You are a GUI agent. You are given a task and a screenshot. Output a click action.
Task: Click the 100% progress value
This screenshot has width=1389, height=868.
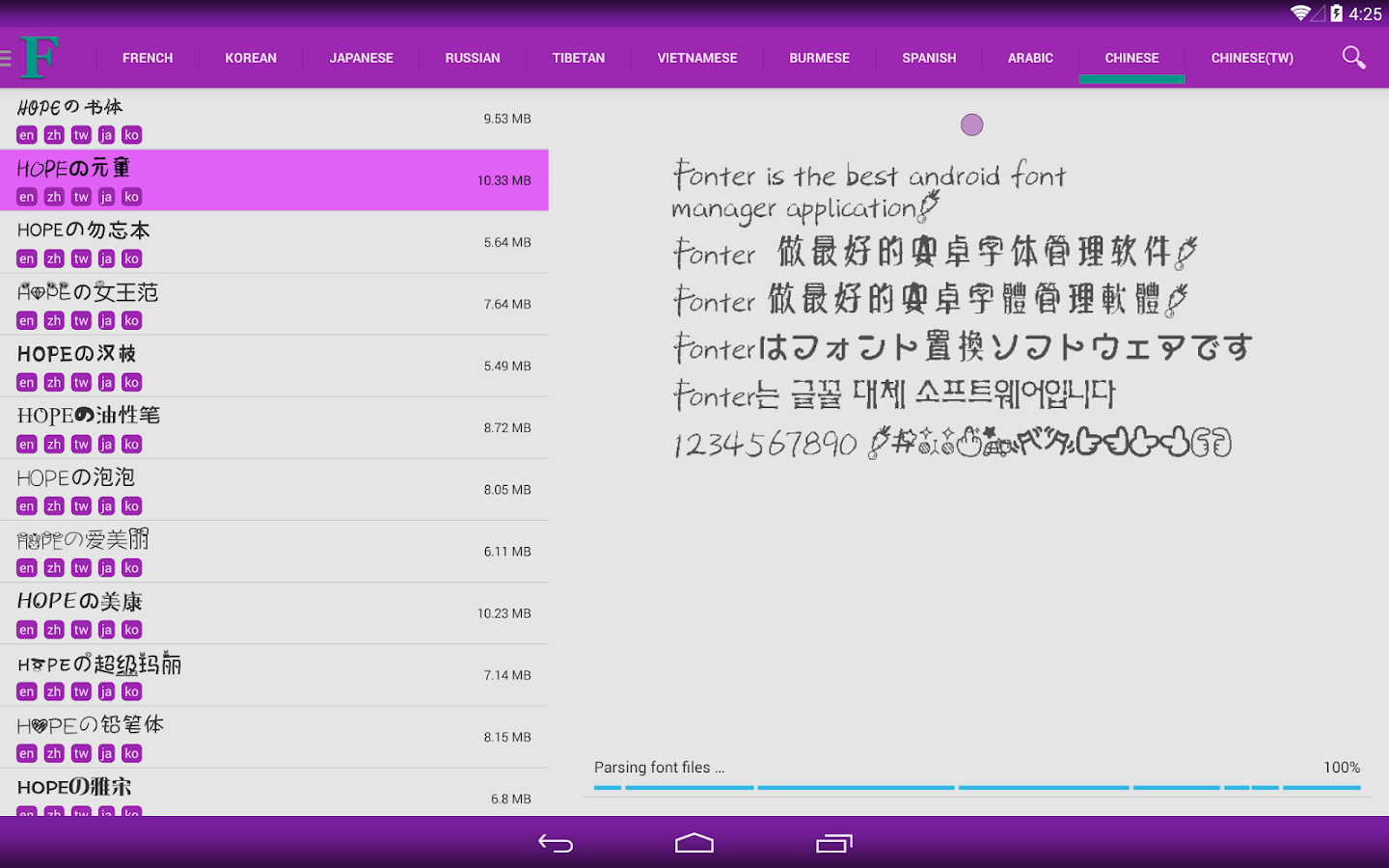1342,768
